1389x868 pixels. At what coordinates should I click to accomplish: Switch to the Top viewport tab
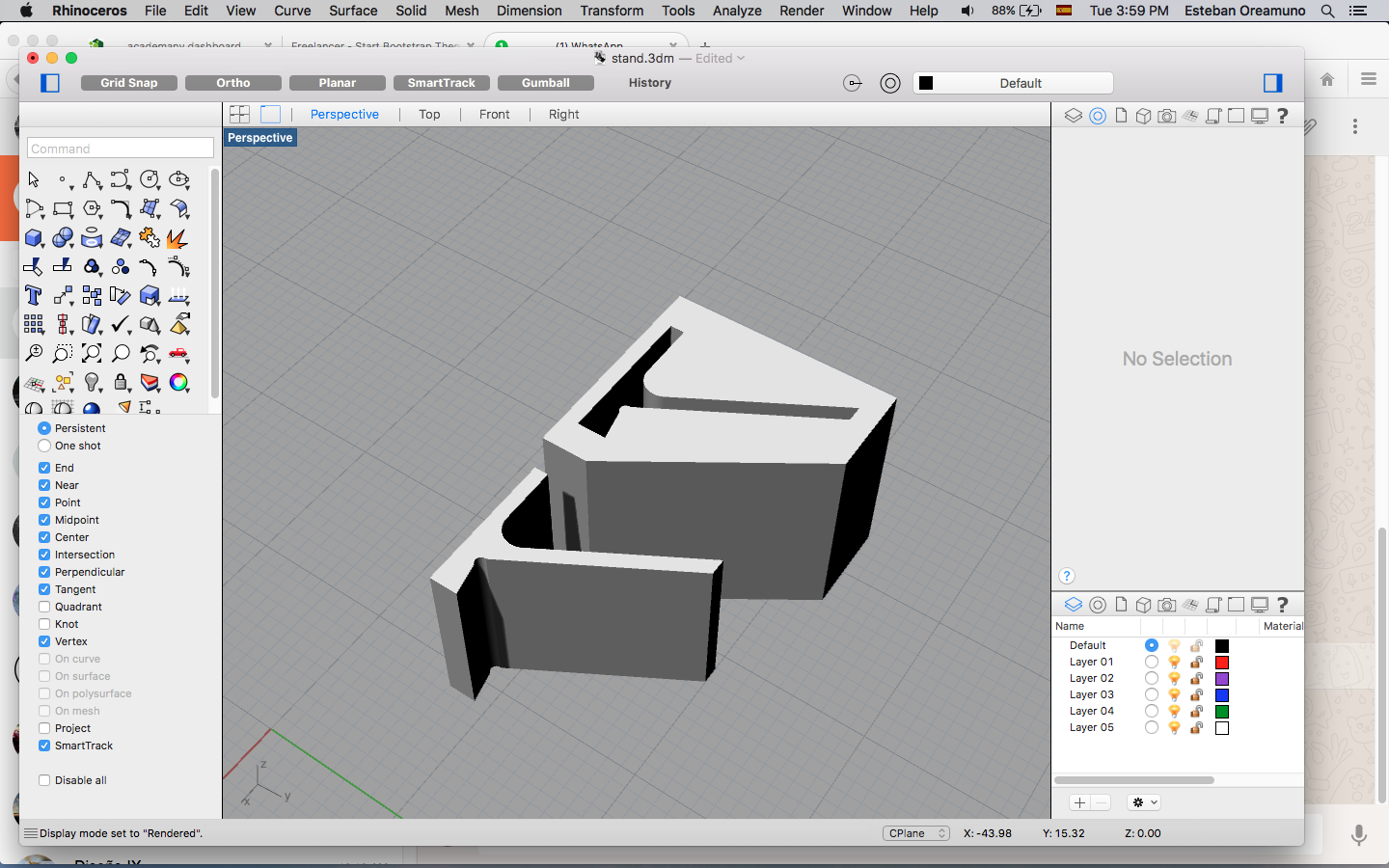point(429,114)
